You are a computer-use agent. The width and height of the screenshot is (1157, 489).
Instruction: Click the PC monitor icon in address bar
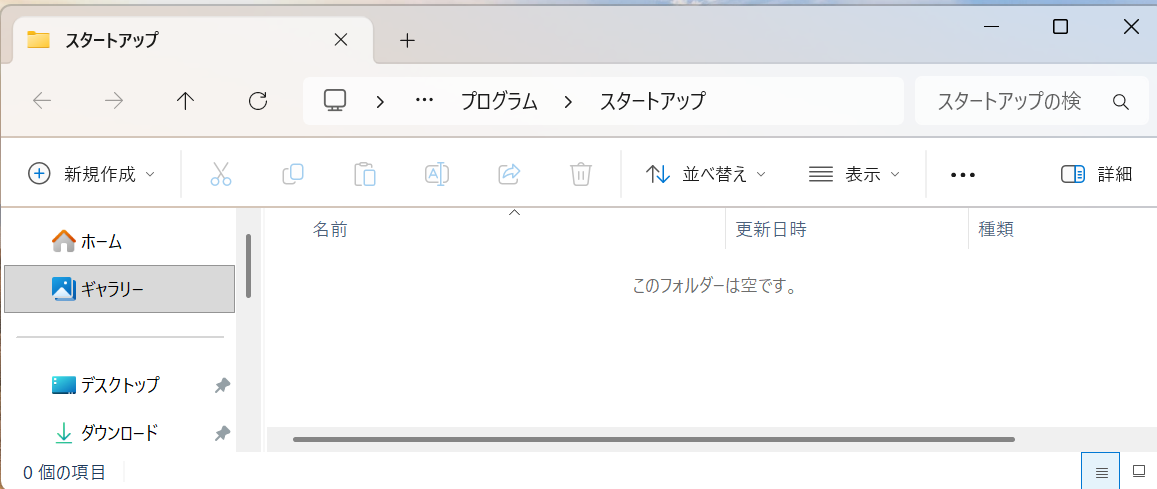click(336, 100)
